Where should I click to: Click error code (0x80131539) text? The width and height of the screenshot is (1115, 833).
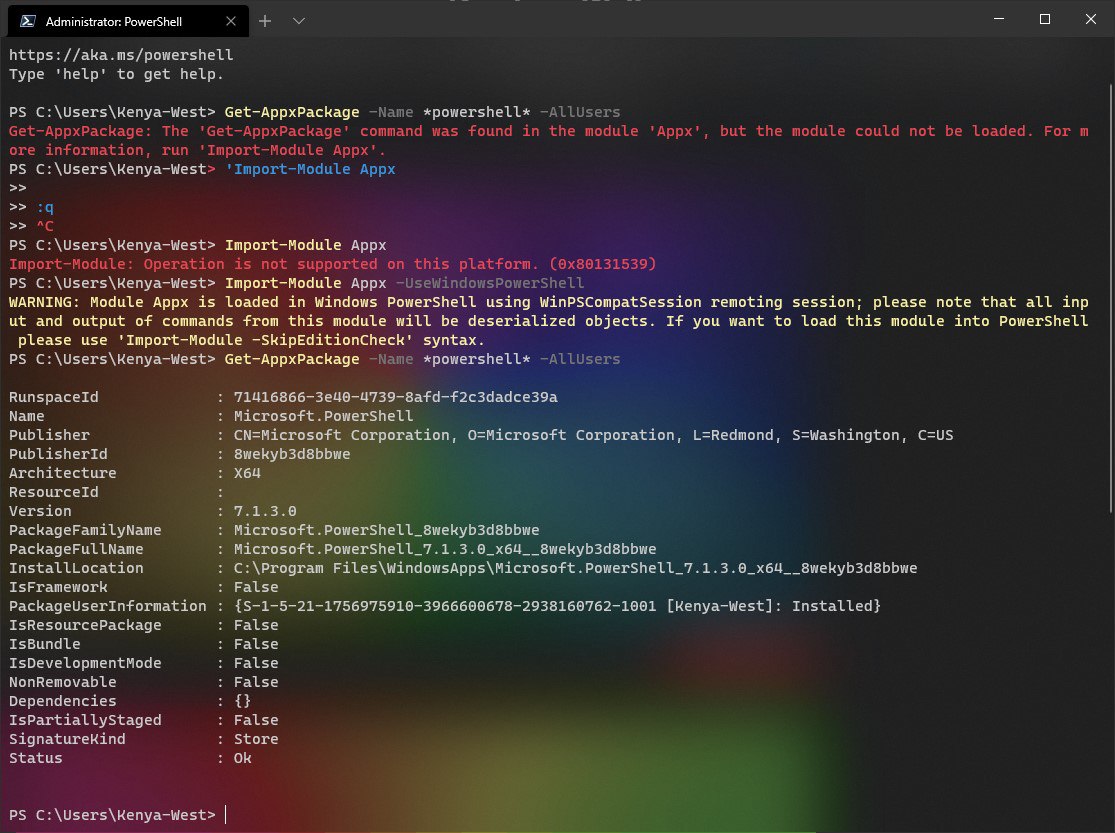(x=602, y=264)
